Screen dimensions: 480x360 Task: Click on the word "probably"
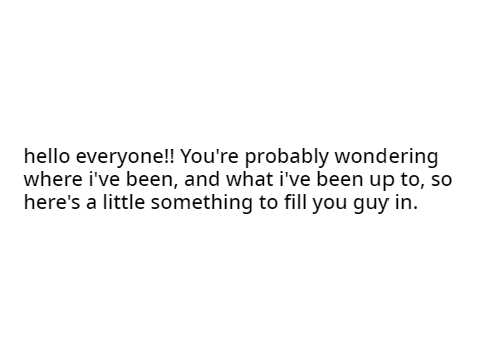point(287,157)
